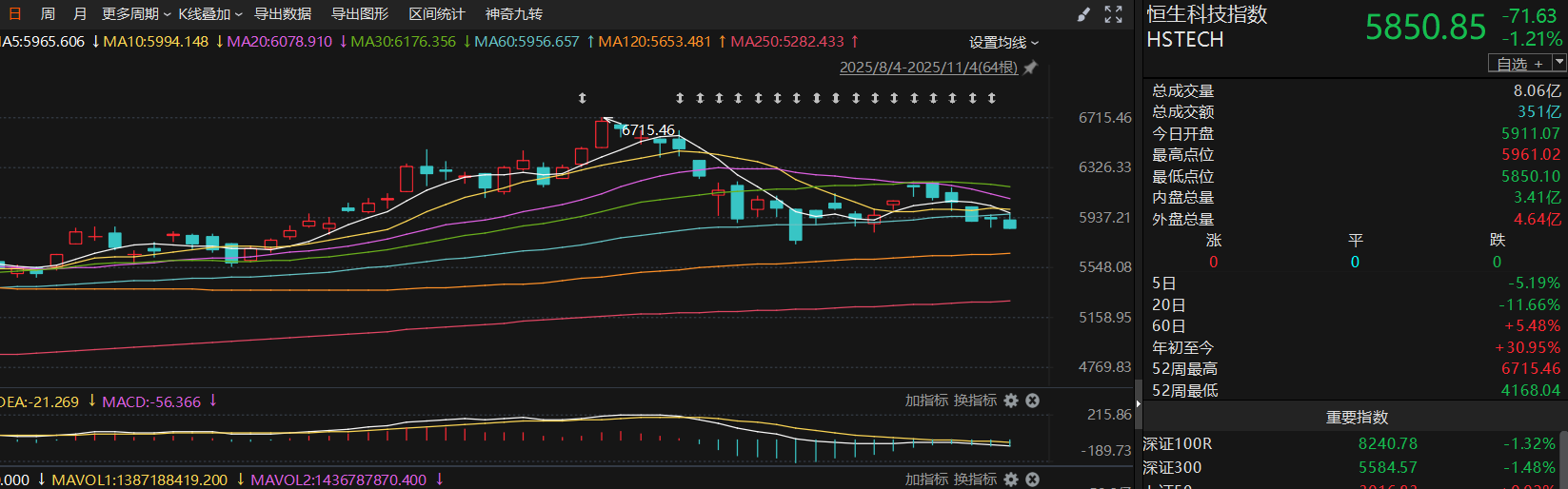Select the MA120:5653.481 average label
The height and width of the screenshot is (489, 1568).
click(x=655, y=42)
